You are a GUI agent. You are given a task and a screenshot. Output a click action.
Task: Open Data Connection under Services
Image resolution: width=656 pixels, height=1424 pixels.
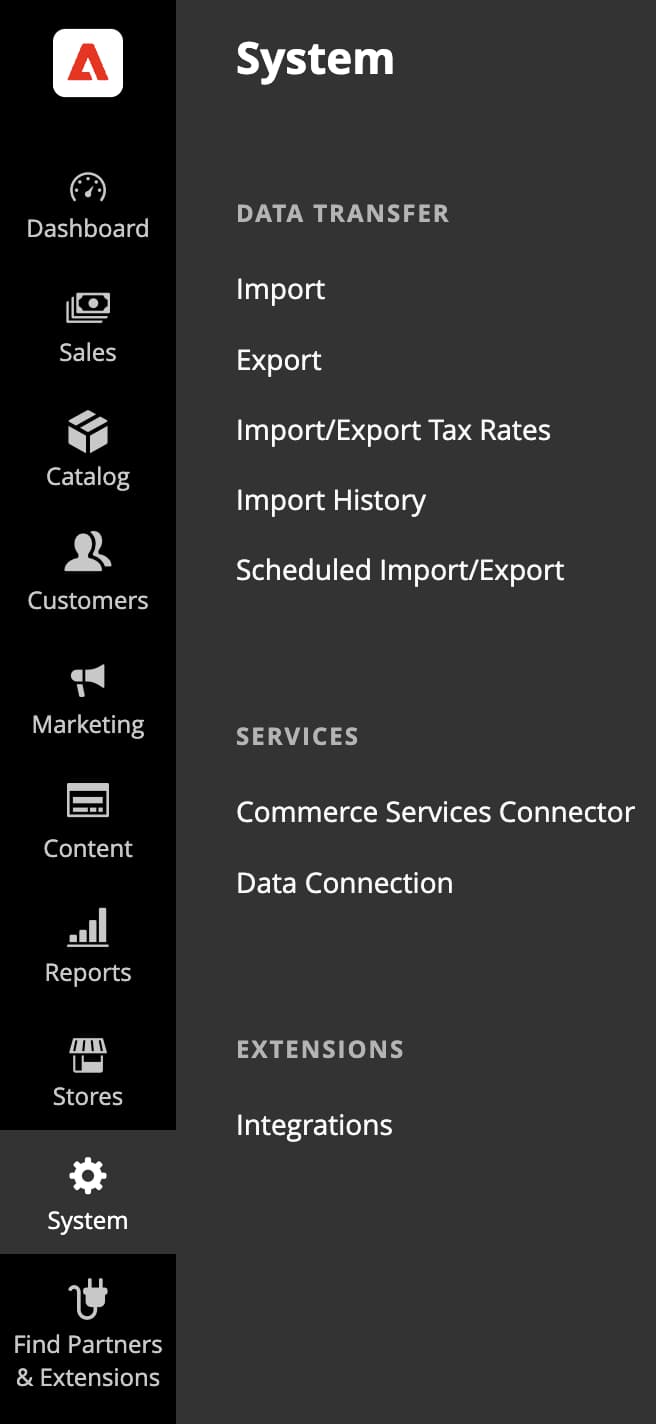pos(344,883)
